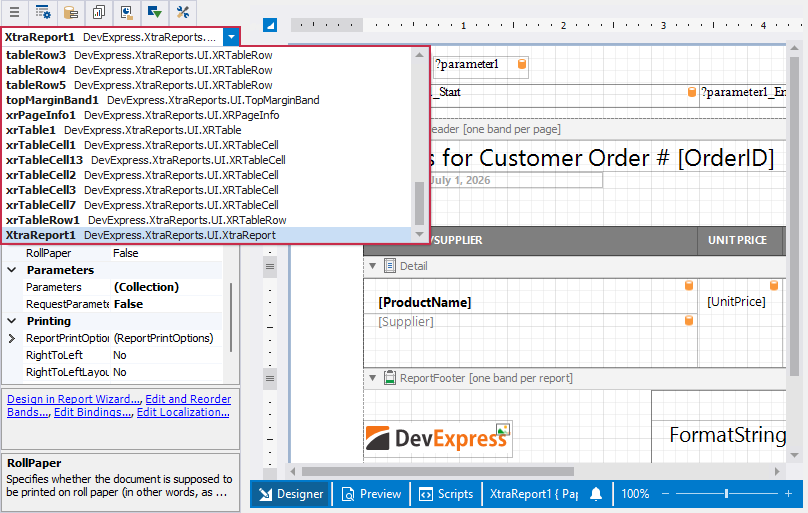This screenshot has width=808, height=513.
Task: Collapse the Printing property category
Action: [x=12, y=321]
